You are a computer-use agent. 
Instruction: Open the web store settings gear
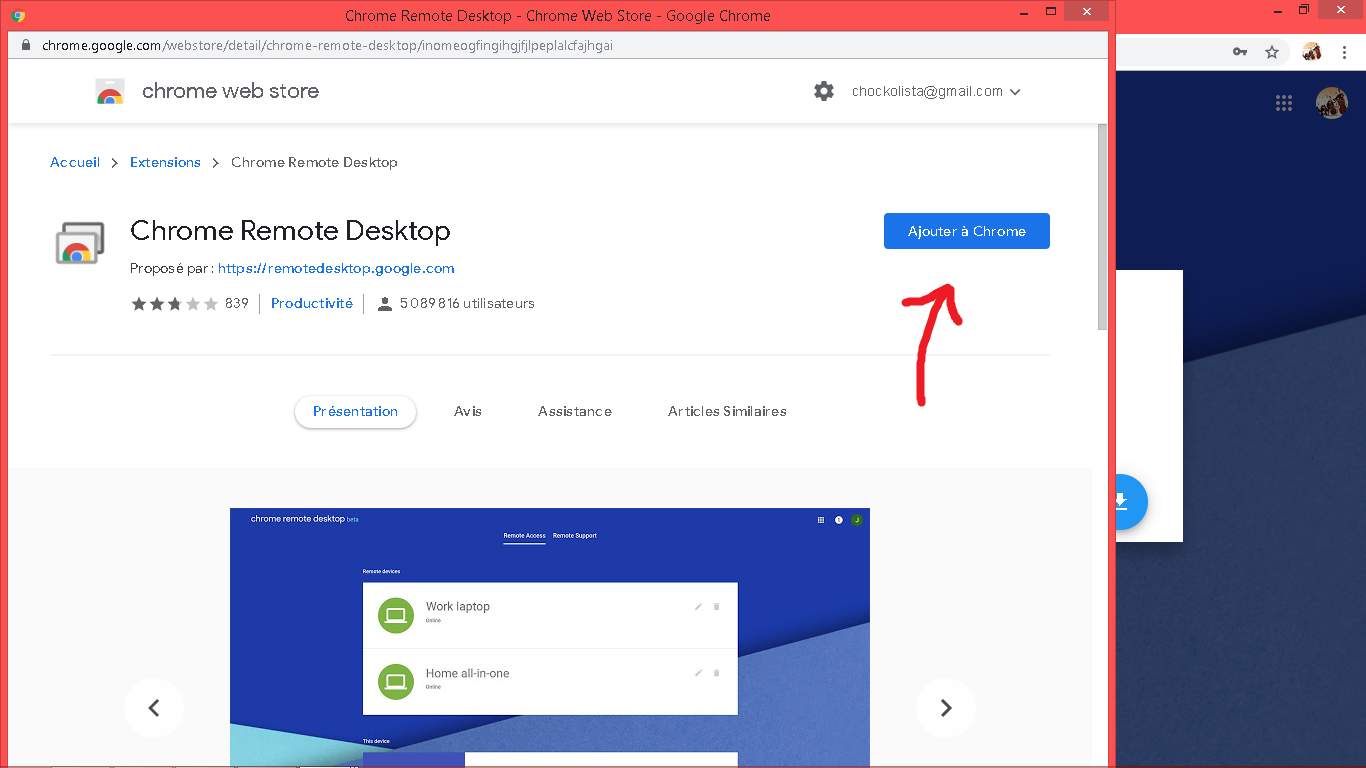pyautogui.click(x=823, y=91)
